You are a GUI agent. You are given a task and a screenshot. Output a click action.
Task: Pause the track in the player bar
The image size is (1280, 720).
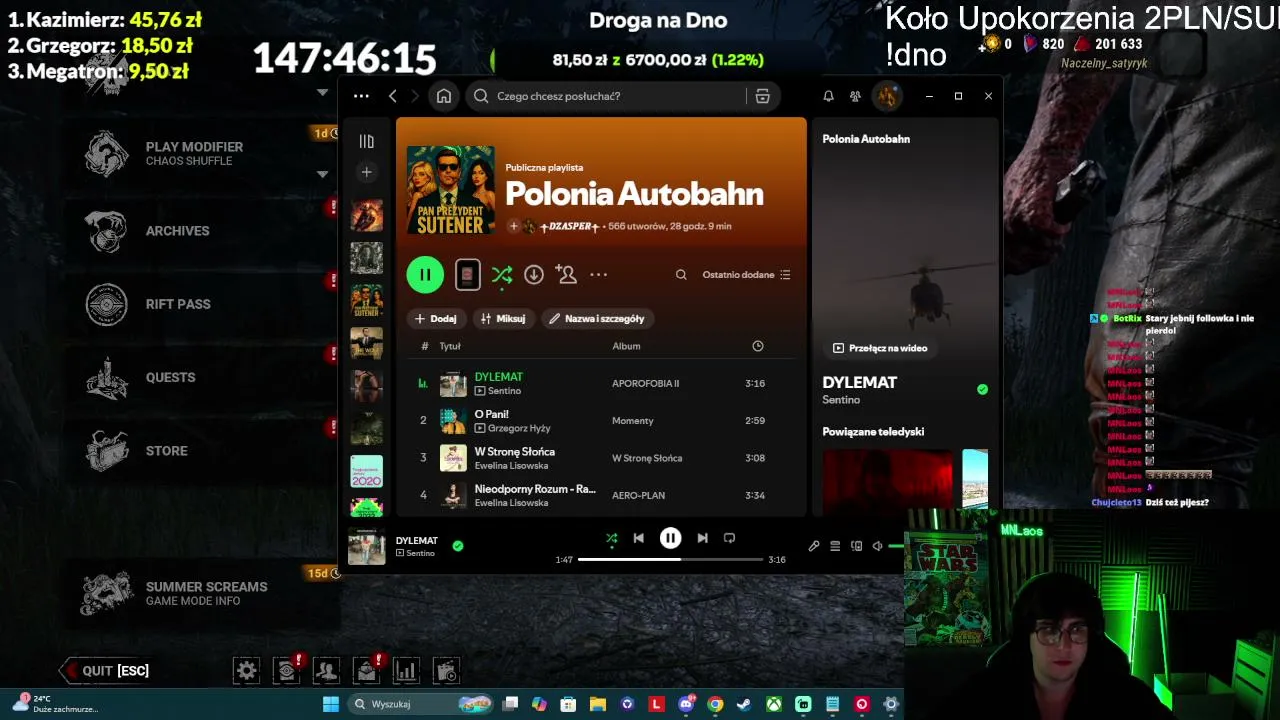(x=670, y=538)
